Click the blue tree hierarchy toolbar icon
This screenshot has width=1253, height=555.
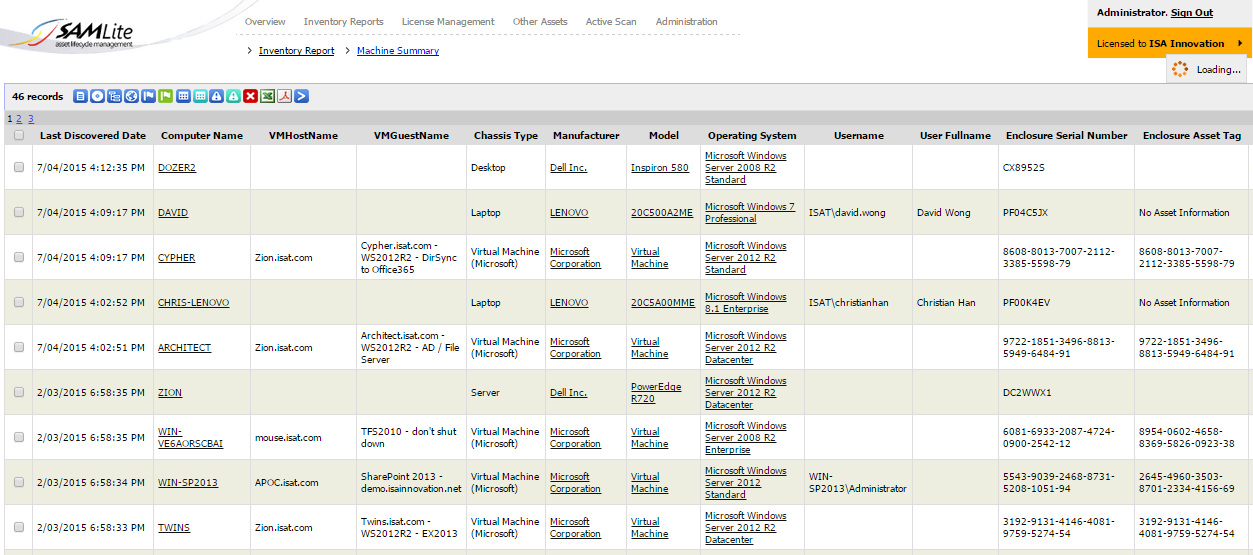114,96
